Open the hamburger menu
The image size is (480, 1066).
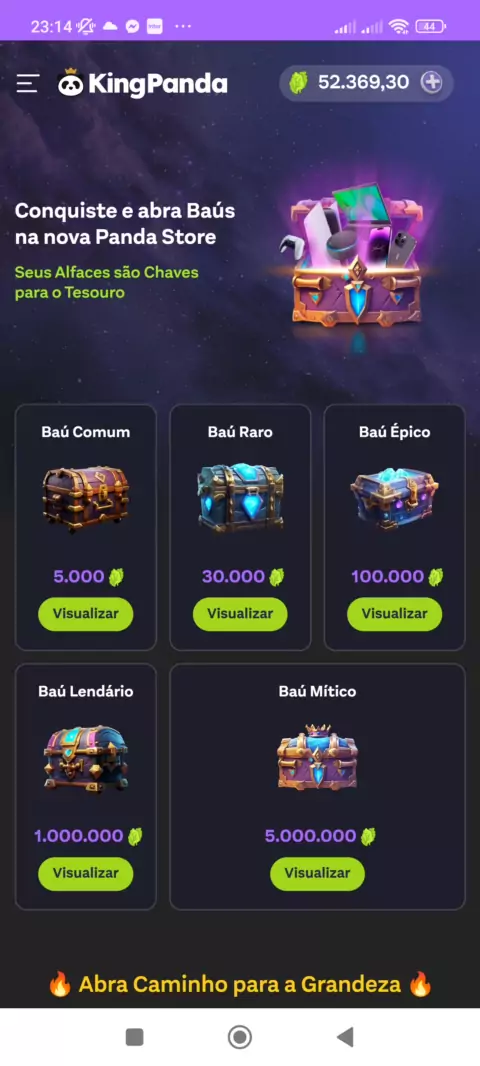(27, 84)
